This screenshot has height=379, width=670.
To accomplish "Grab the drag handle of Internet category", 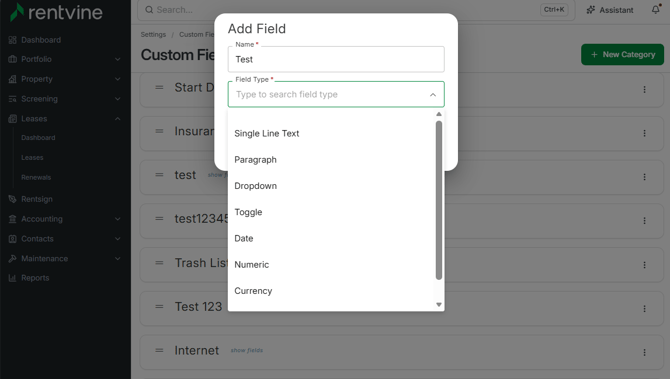I will point(159,350).
